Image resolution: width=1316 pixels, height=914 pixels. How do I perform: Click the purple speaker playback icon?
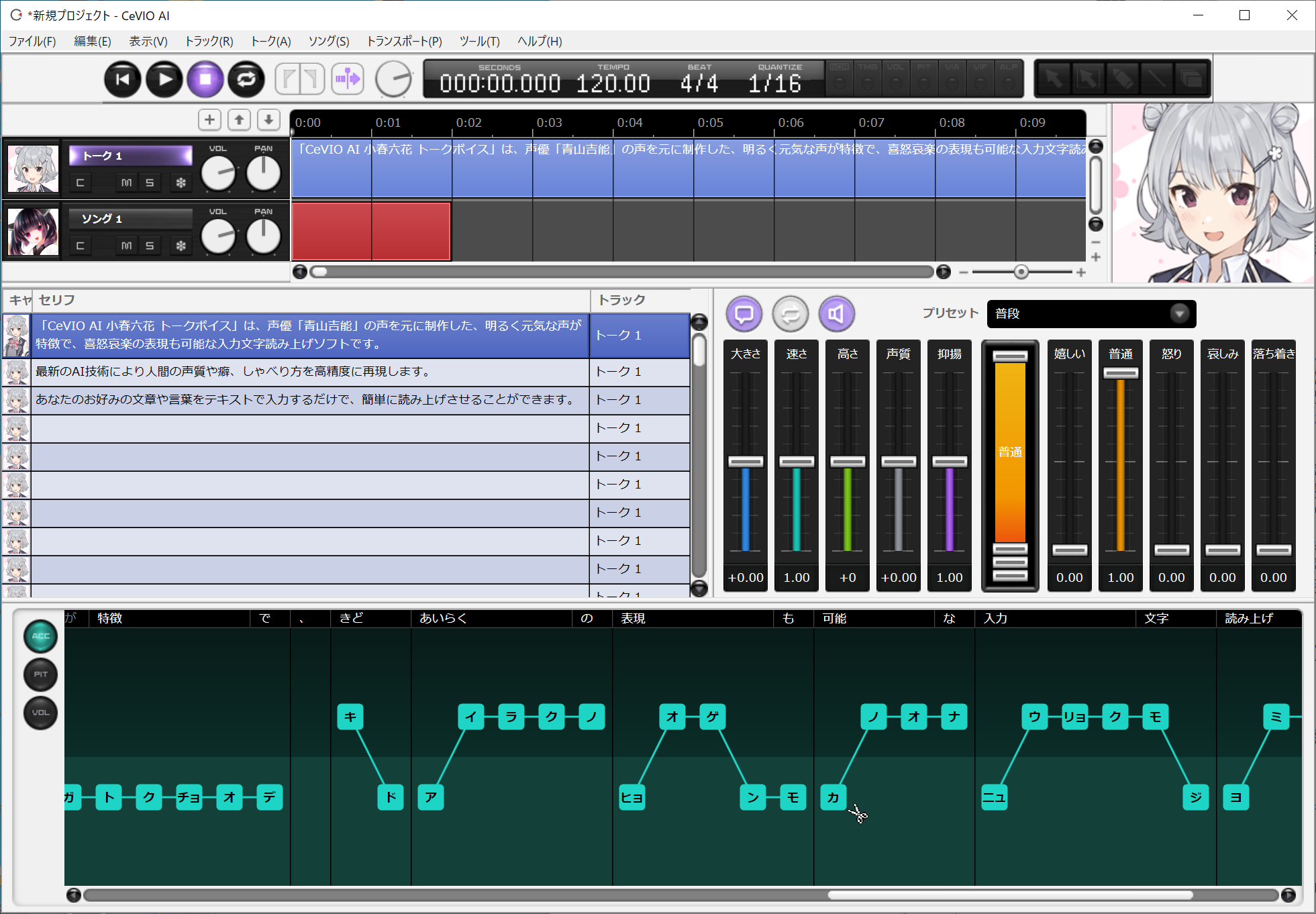pos(836,313)
